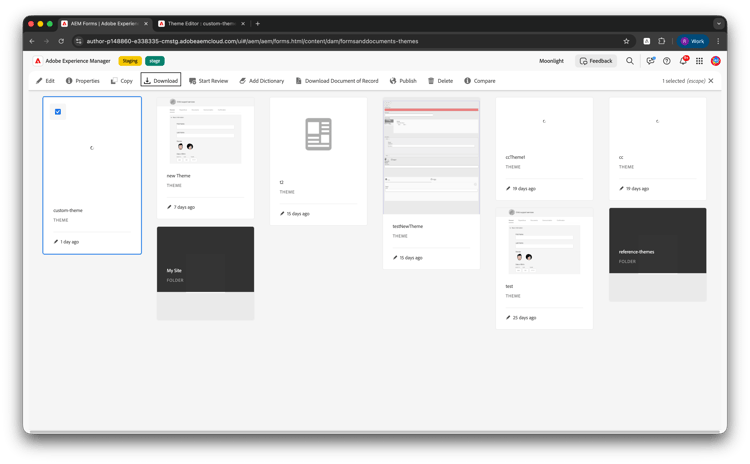The width and height of the screenshot is (750, 464).
Task: Click '1 day ago' on custom-theme card
Action: tap(70, 242)
